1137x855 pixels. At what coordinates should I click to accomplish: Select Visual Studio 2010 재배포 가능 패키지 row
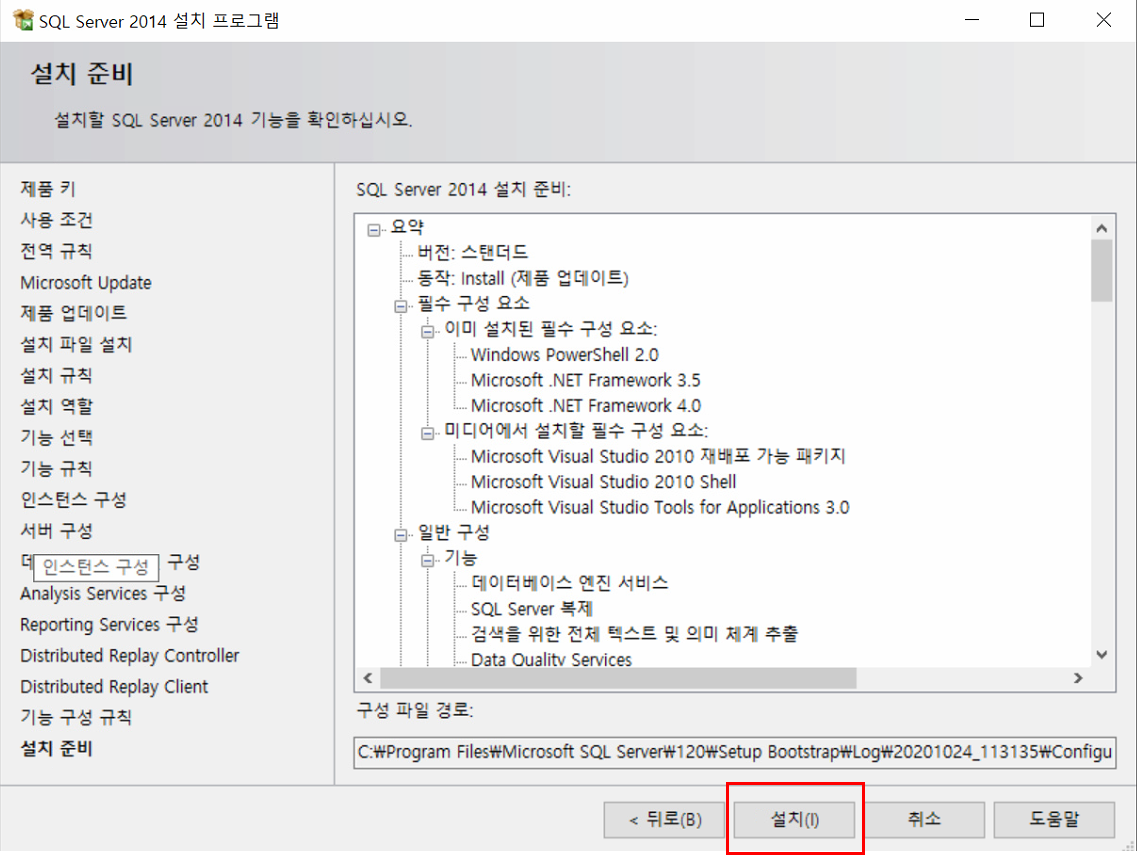click(x=658, y=456)
